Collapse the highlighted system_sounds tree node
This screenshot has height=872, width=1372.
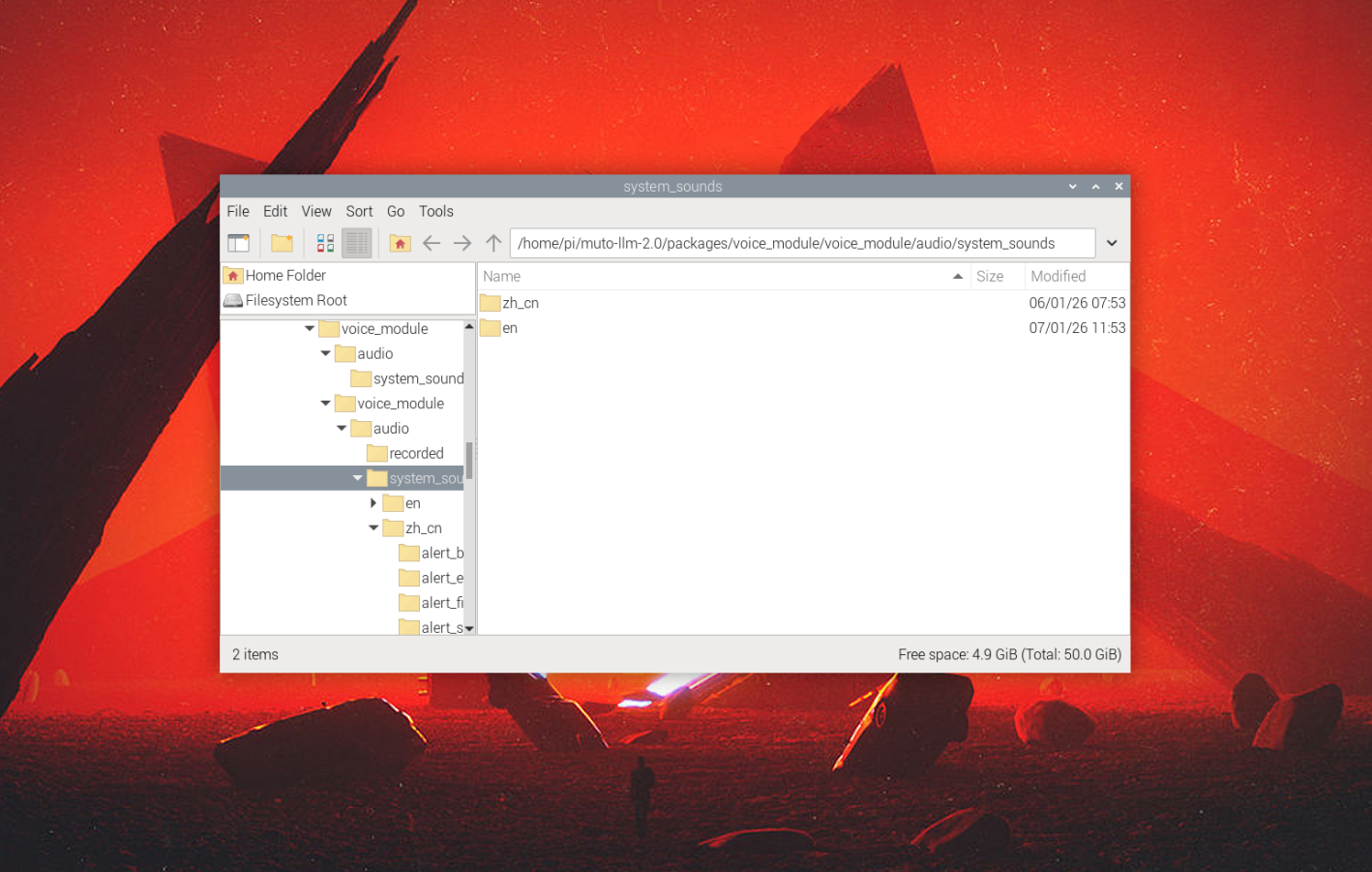tap(358, 478)
